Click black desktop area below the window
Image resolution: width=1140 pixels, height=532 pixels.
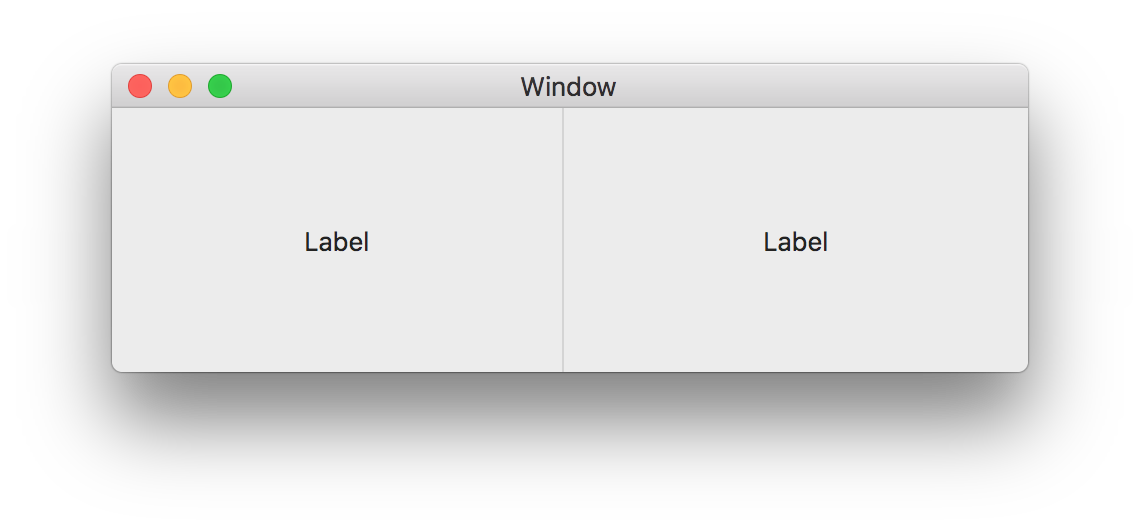(x=570, y=450)
